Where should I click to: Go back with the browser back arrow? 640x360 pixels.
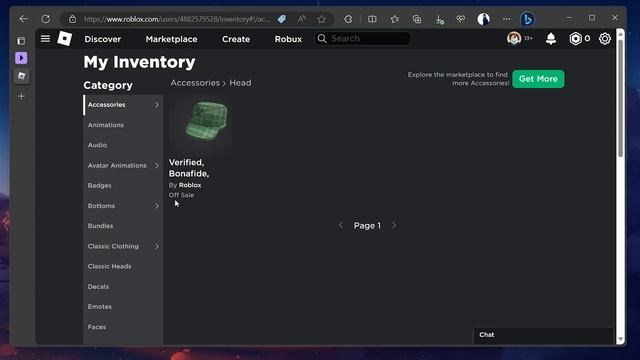[x=23, y=19]
